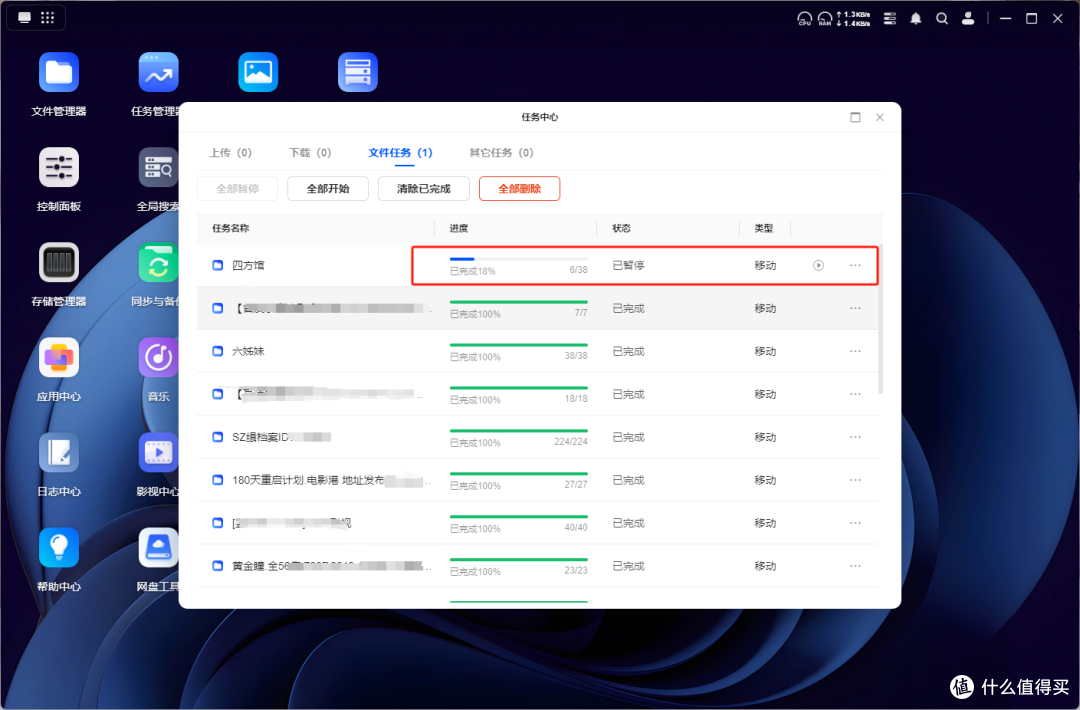Open more options for the 四方馆 task
The image size is (1080, 710).
tap(855, 265)
